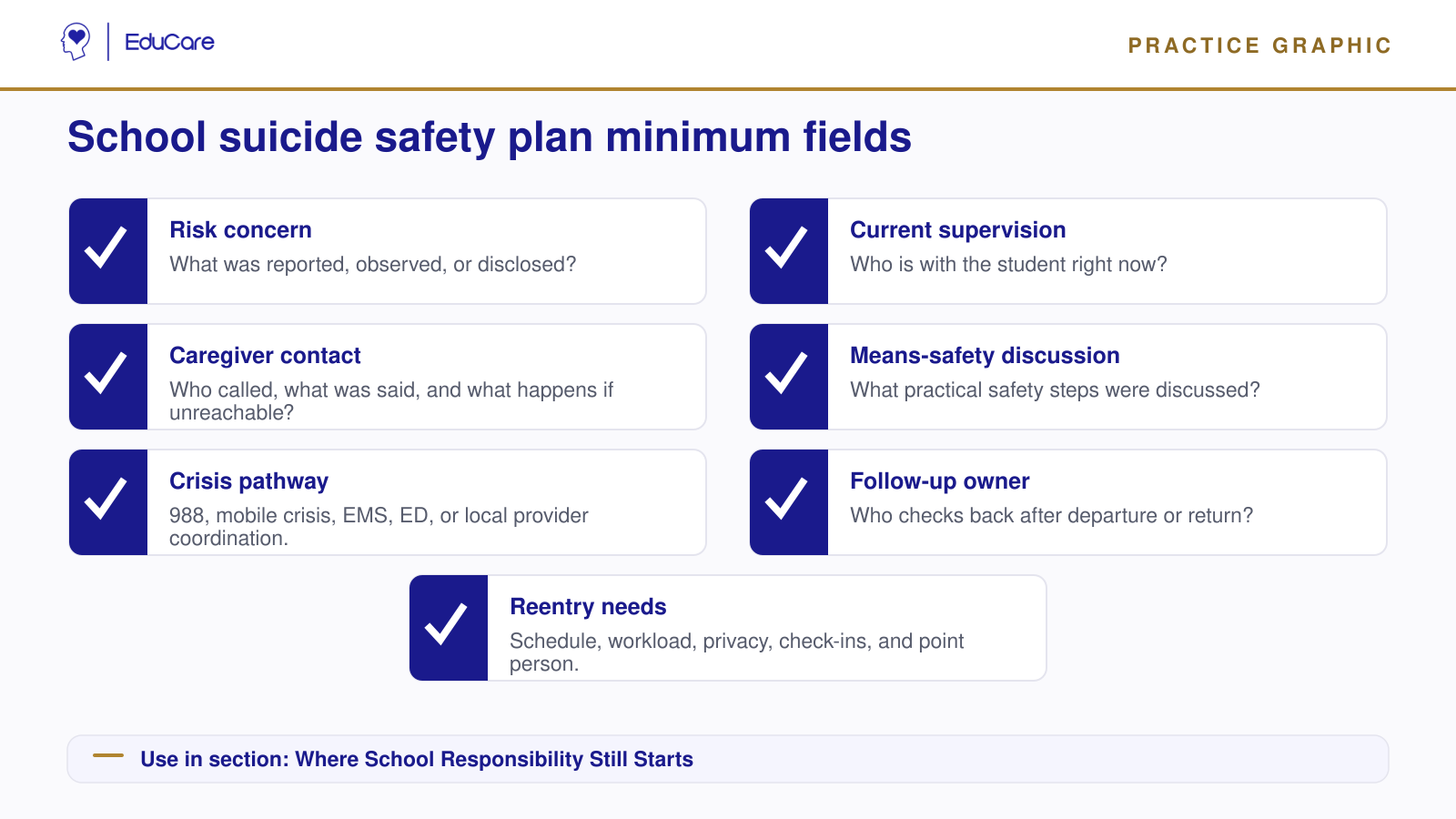Click the checkmark icon beside Risk concern

[x=106, y=248]
